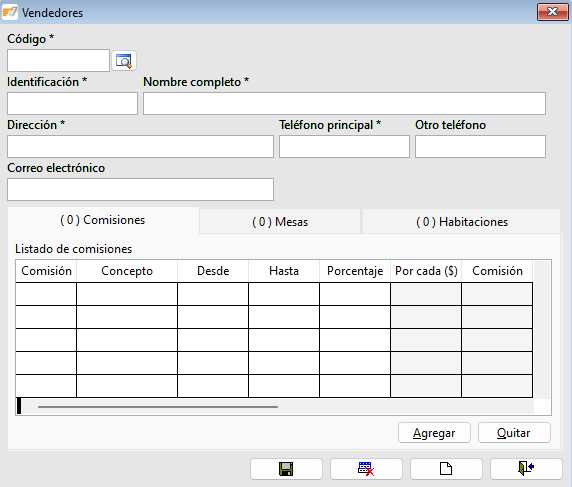The width and height of the screenshot is (572, 487).
Task: Click the Quitar button
Action: (x=514, y=433)
